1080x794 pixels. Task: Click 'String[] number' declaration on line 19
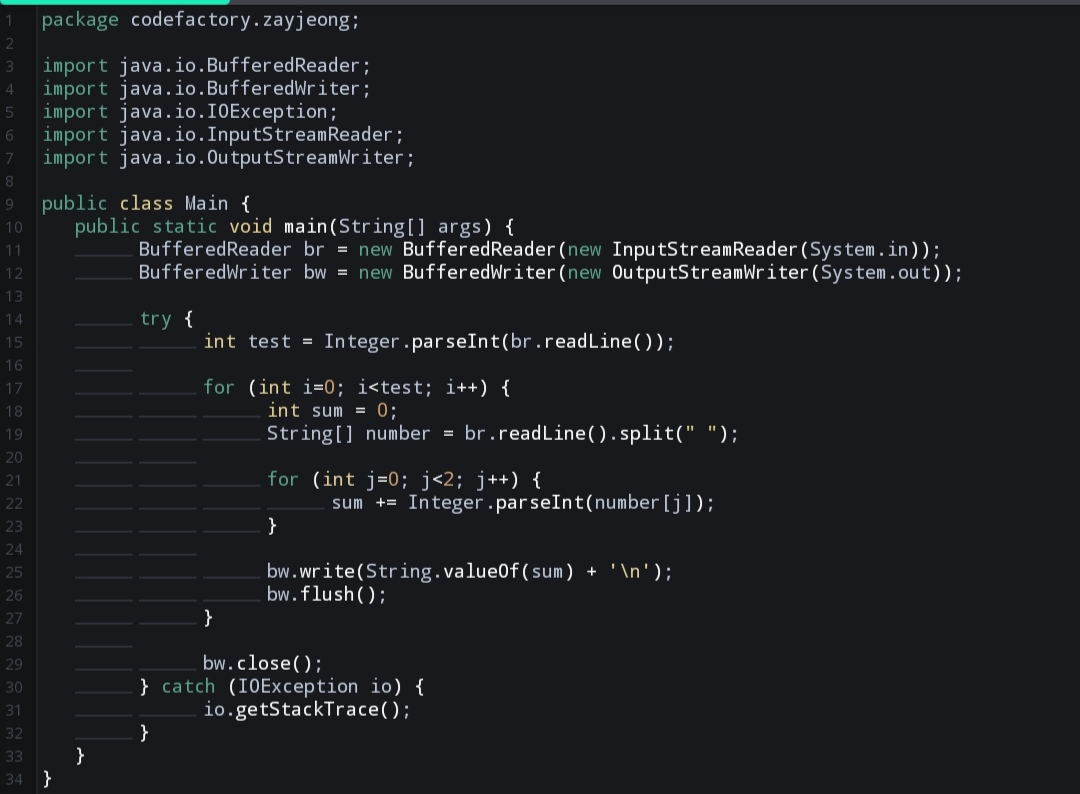[x=349, y=434]
